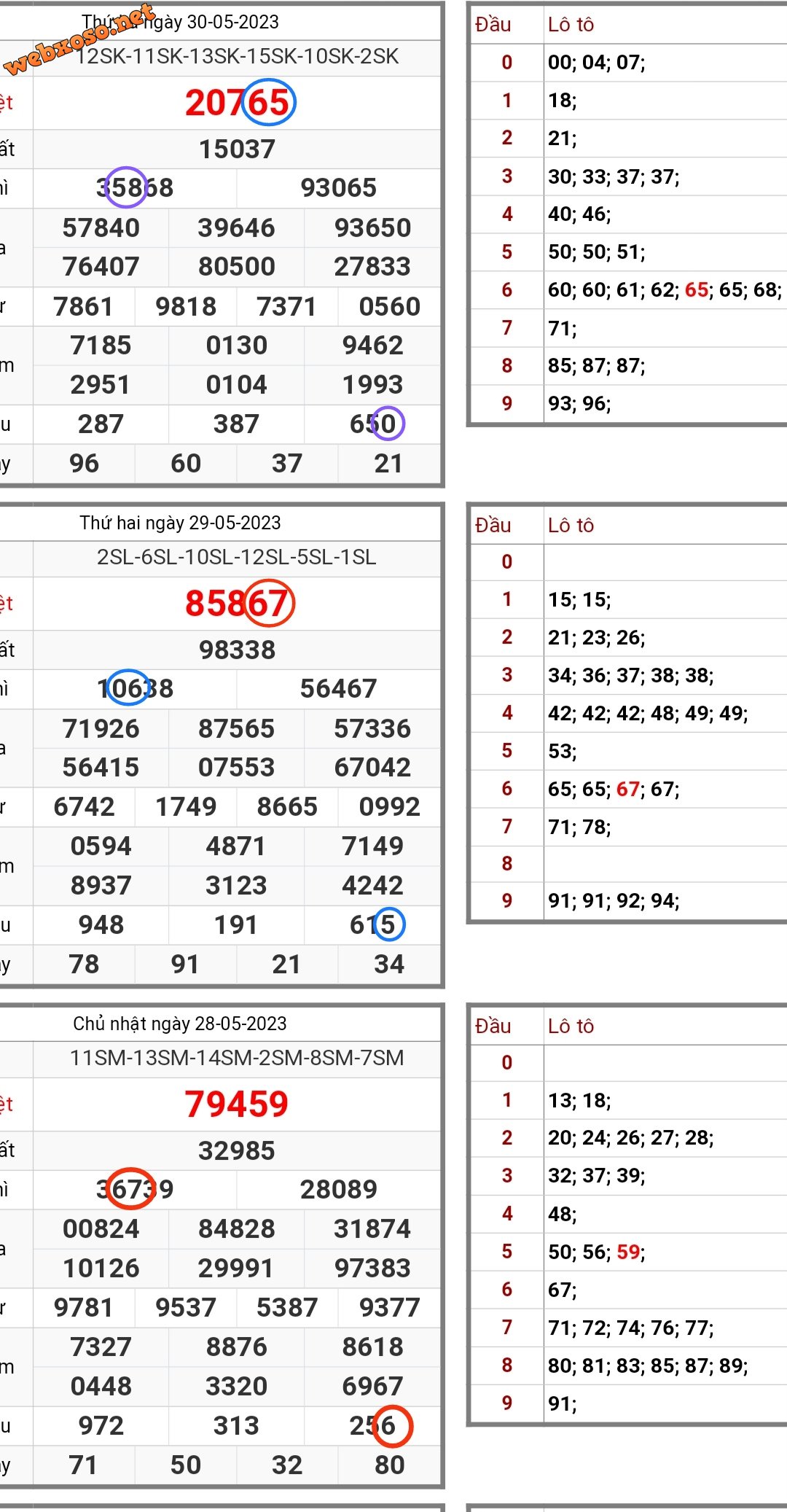Click the number 6967

[373, 1387]
